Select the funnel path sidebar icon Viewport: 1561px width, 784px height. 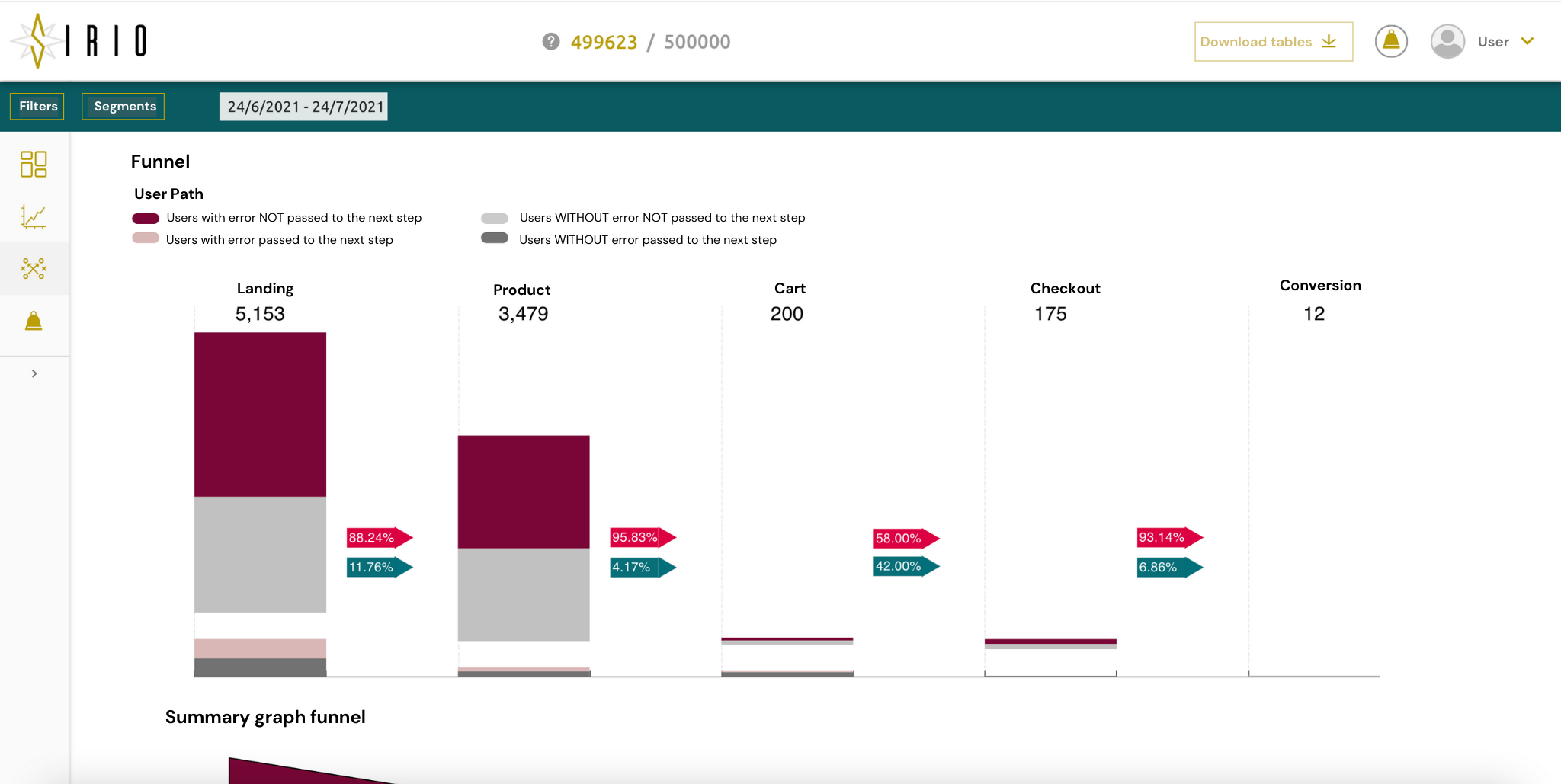coord(34,268)
